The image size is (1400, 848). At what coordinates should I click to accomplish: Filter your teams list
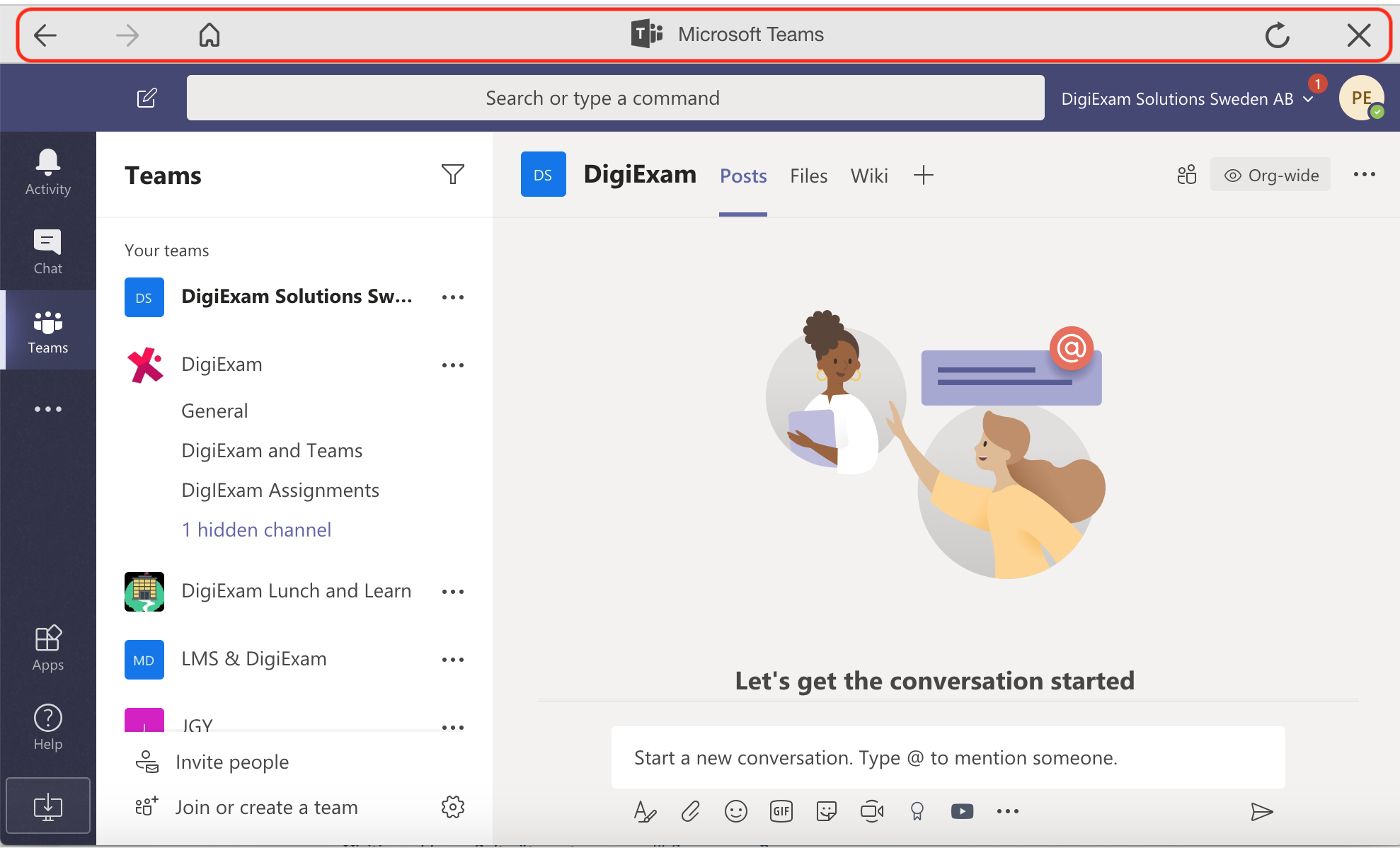click(x=454, y=174)
